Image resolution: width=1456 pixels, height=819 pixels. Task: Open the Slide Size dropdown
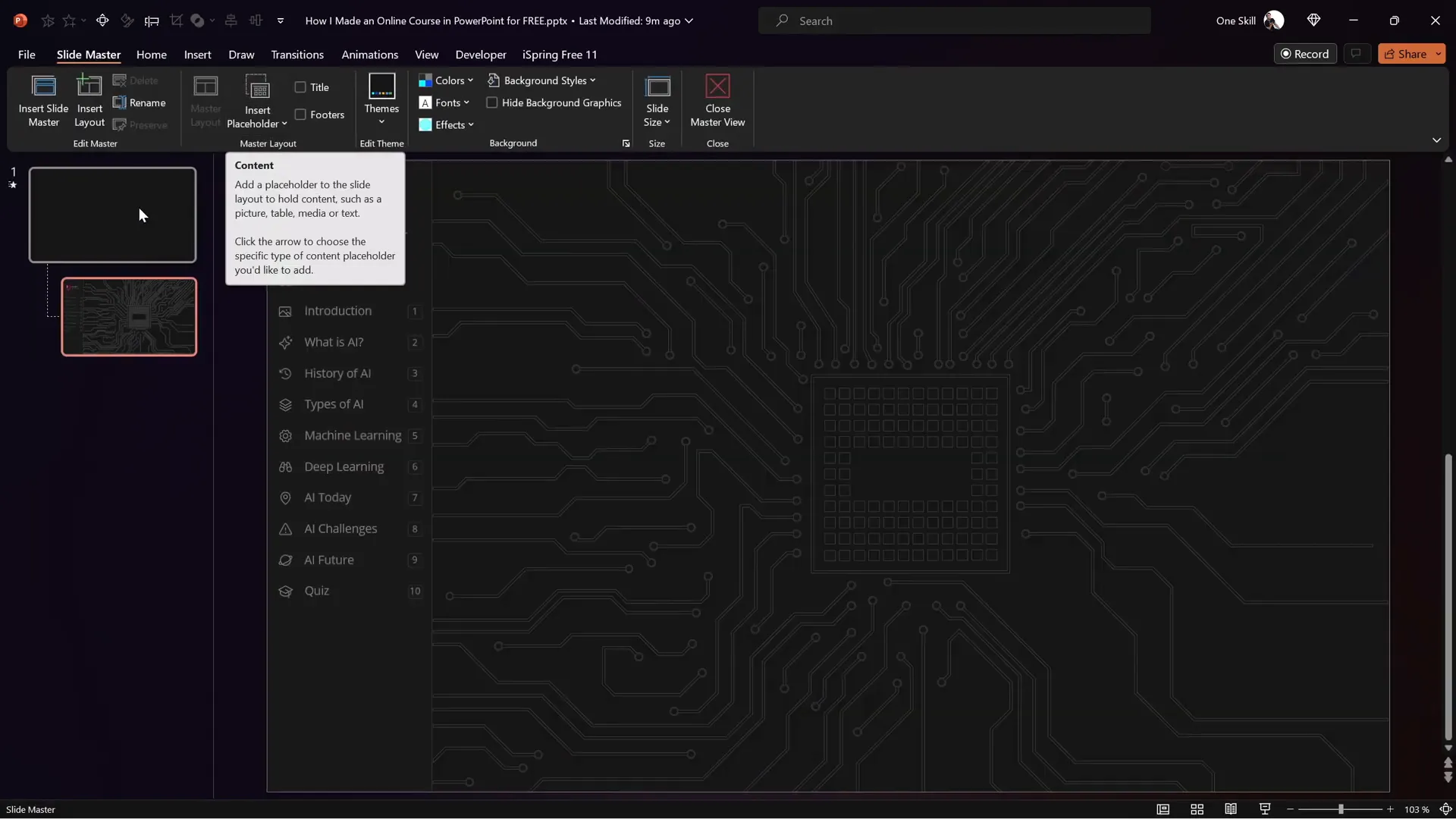657,115
